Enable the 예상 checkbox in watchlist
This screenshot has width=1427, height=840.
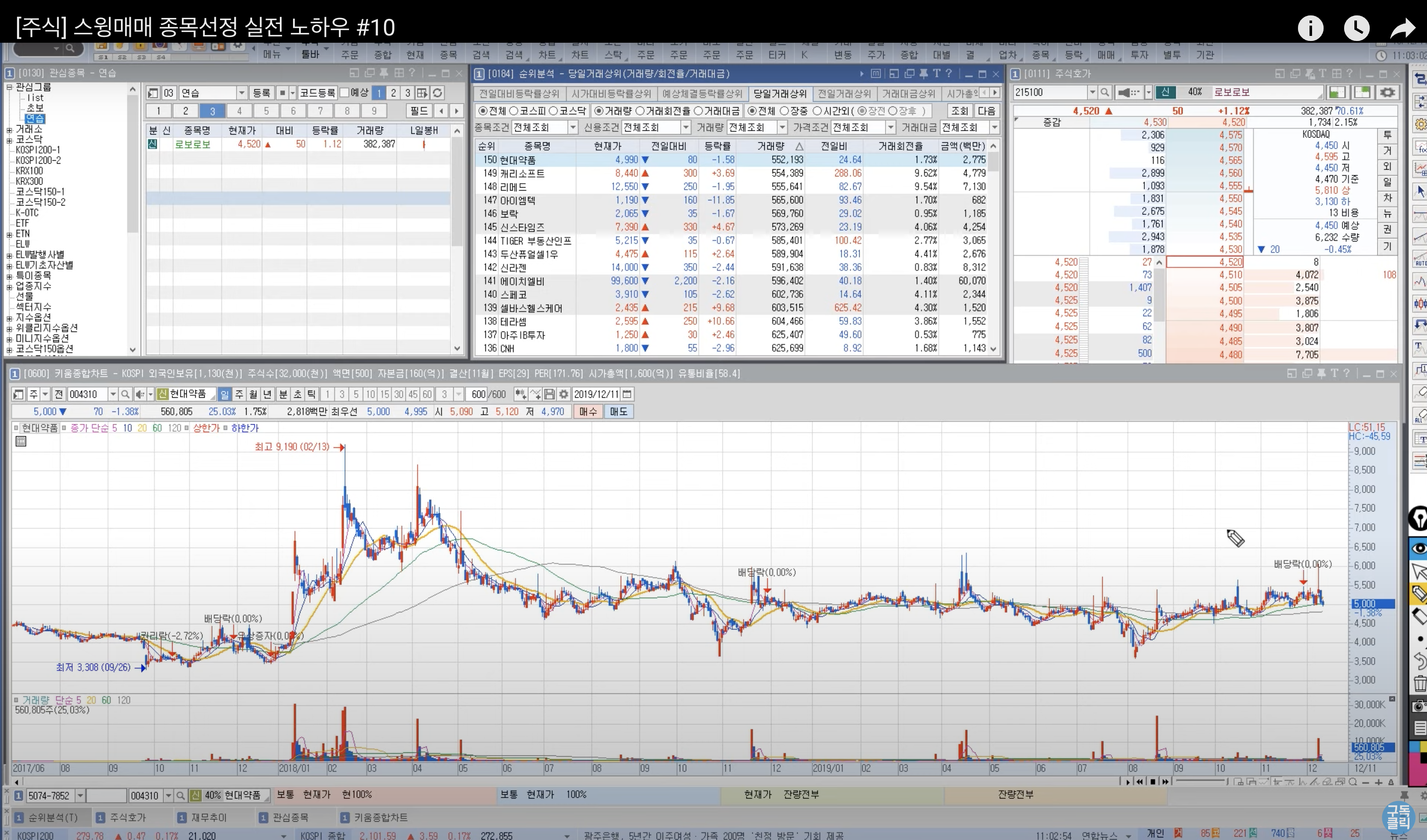(344, 93)
